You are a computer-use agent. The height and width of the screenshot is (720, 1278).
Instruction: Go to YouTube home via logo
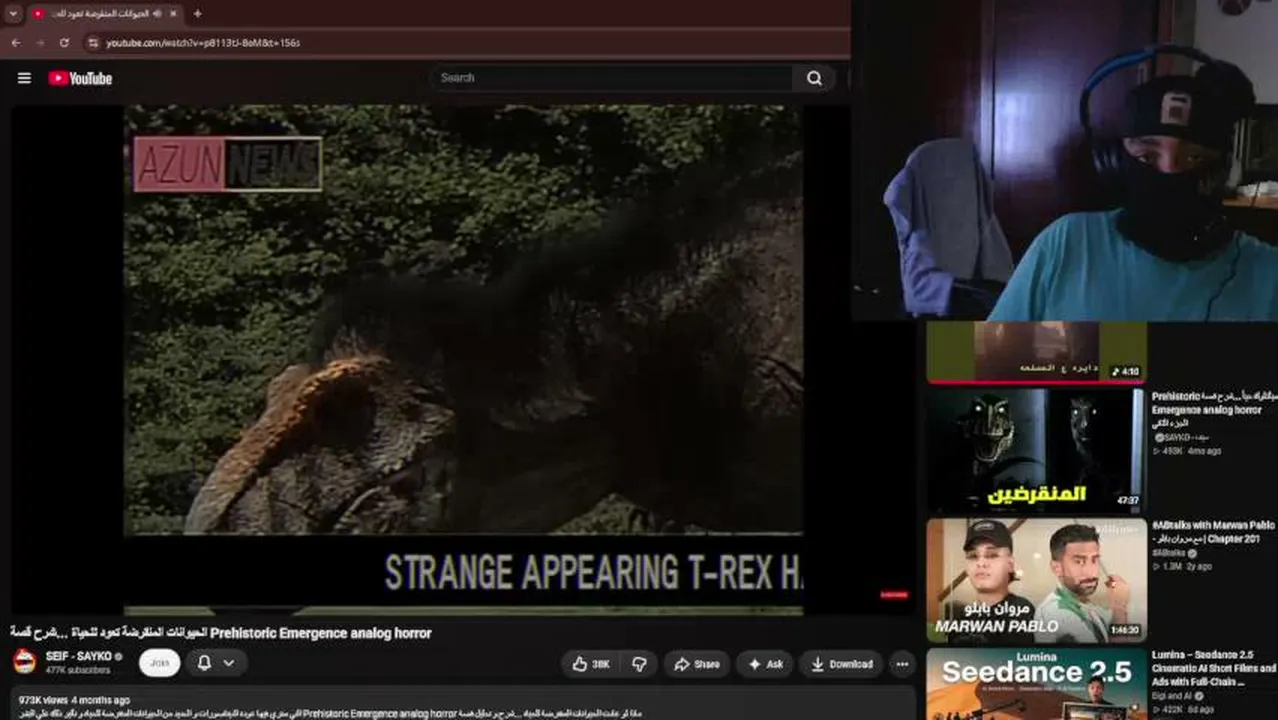tap(80, 78)
